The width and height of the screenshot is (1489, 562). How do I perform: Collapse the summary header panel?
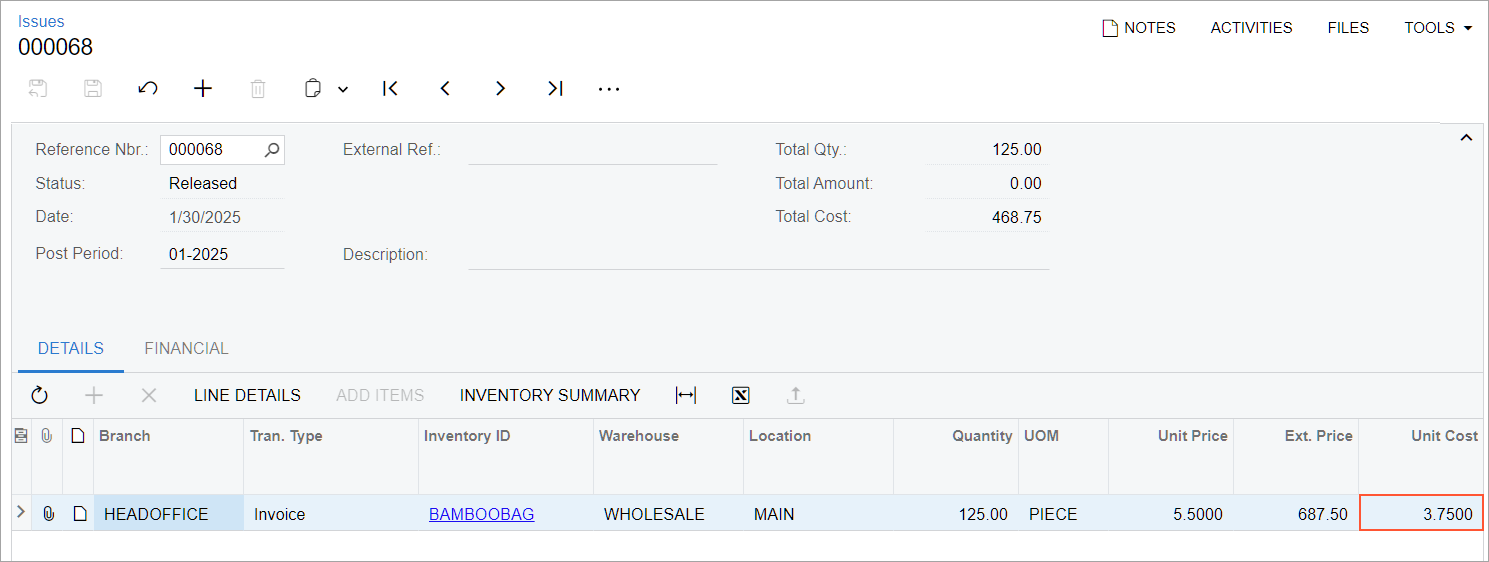click(1466, 138)
